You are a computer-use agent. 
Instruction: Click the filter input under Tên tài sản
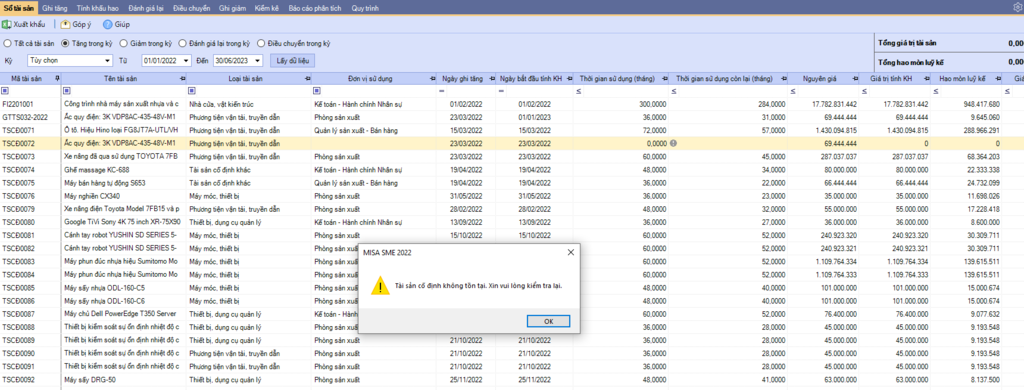(128, 91)
